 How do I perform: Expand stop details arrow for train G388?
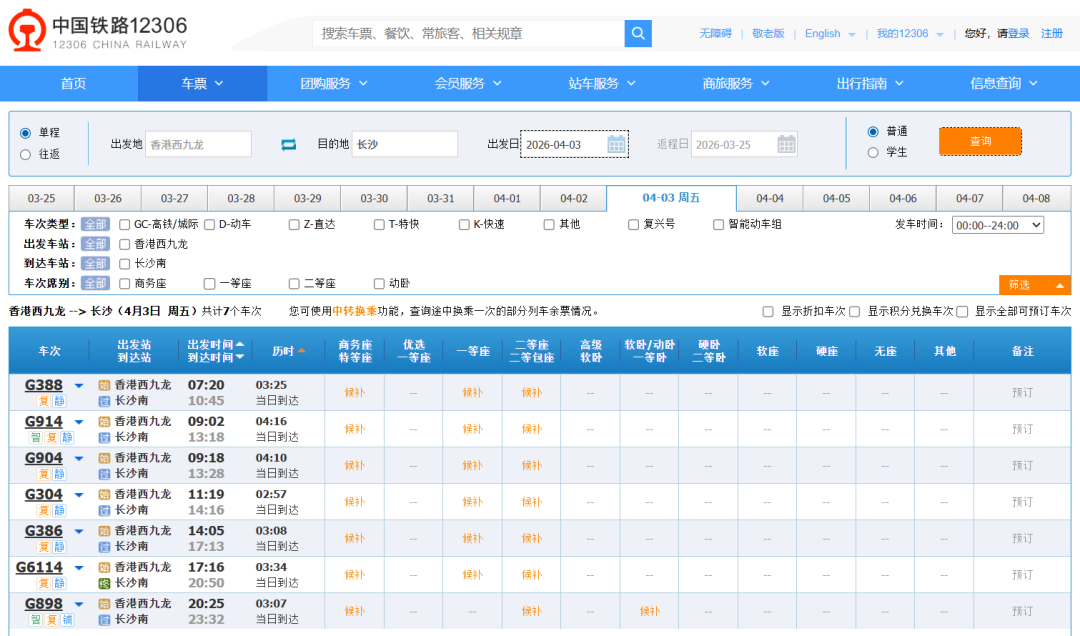79,386
